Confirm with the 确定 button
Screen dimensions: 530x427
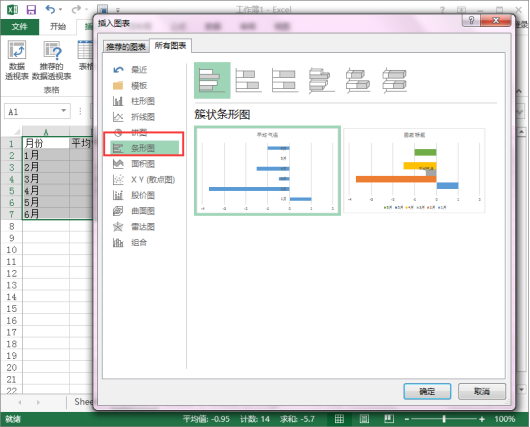pyautogui.click(x=427, y=392)
